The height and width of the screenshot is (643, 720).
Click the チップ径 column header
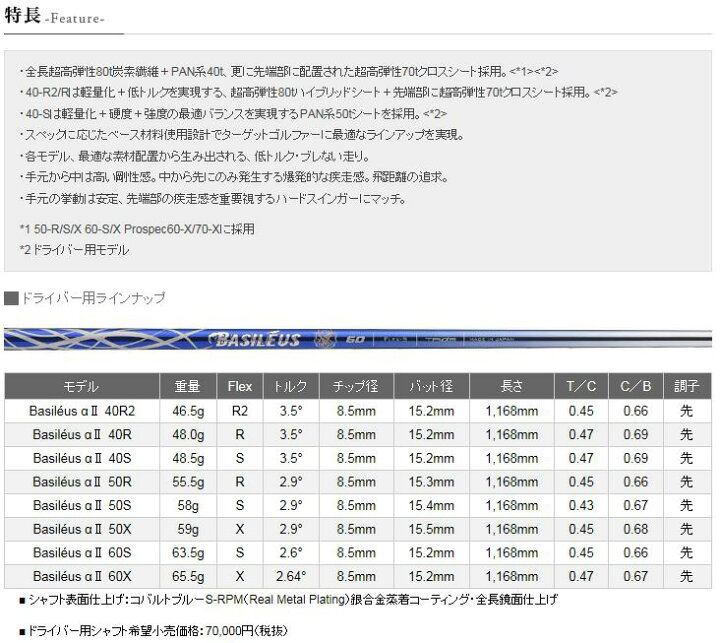coord(356,386)
